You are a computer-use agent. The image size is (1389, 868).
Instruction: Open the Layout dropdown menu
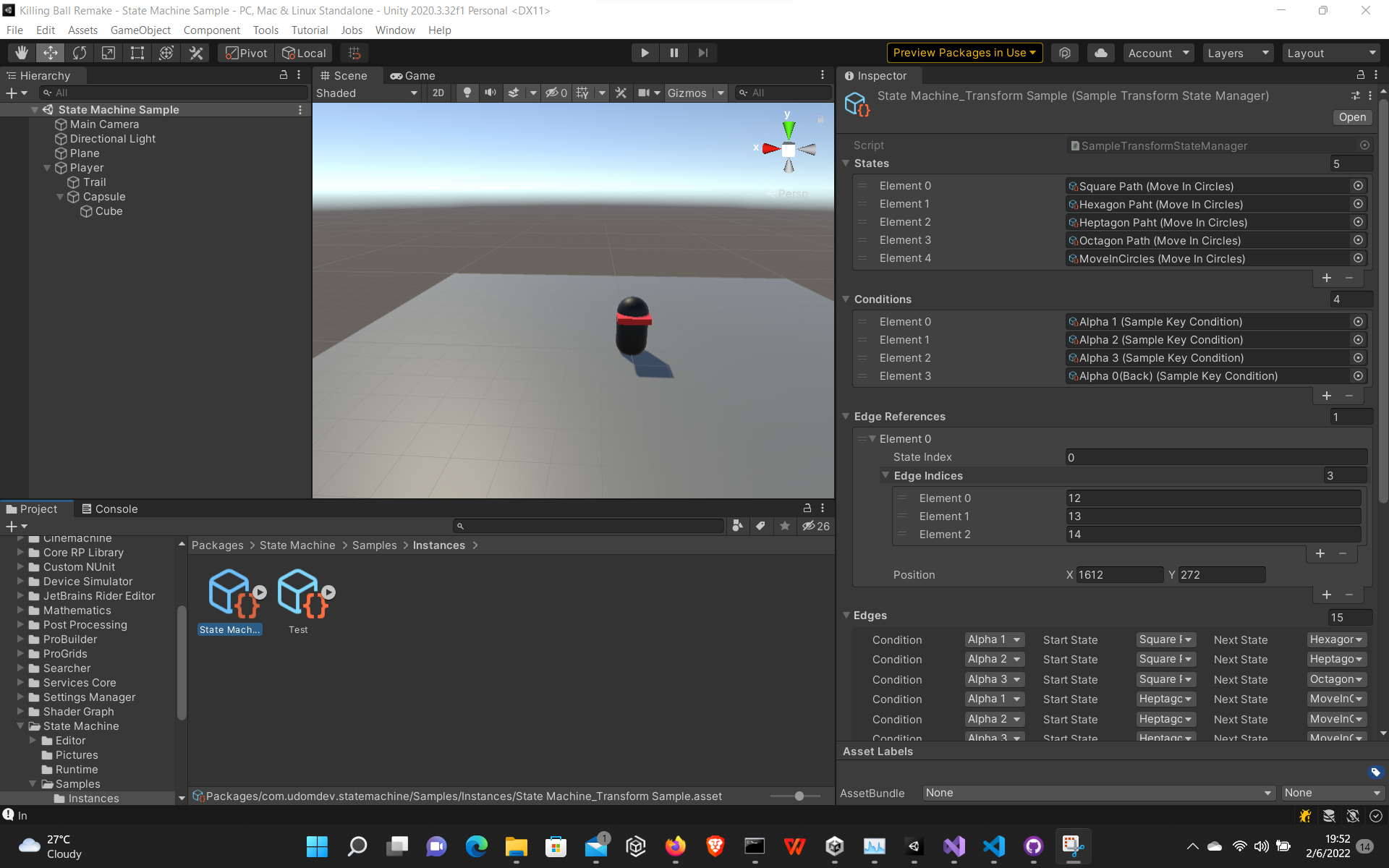[x=1328, y=52]
